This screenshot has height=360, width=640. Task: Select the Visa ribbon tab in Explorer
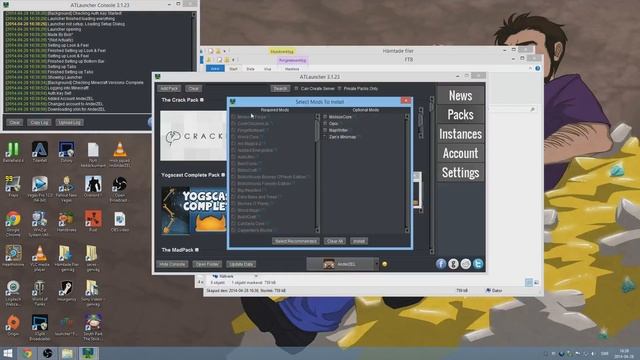(267, 69)
